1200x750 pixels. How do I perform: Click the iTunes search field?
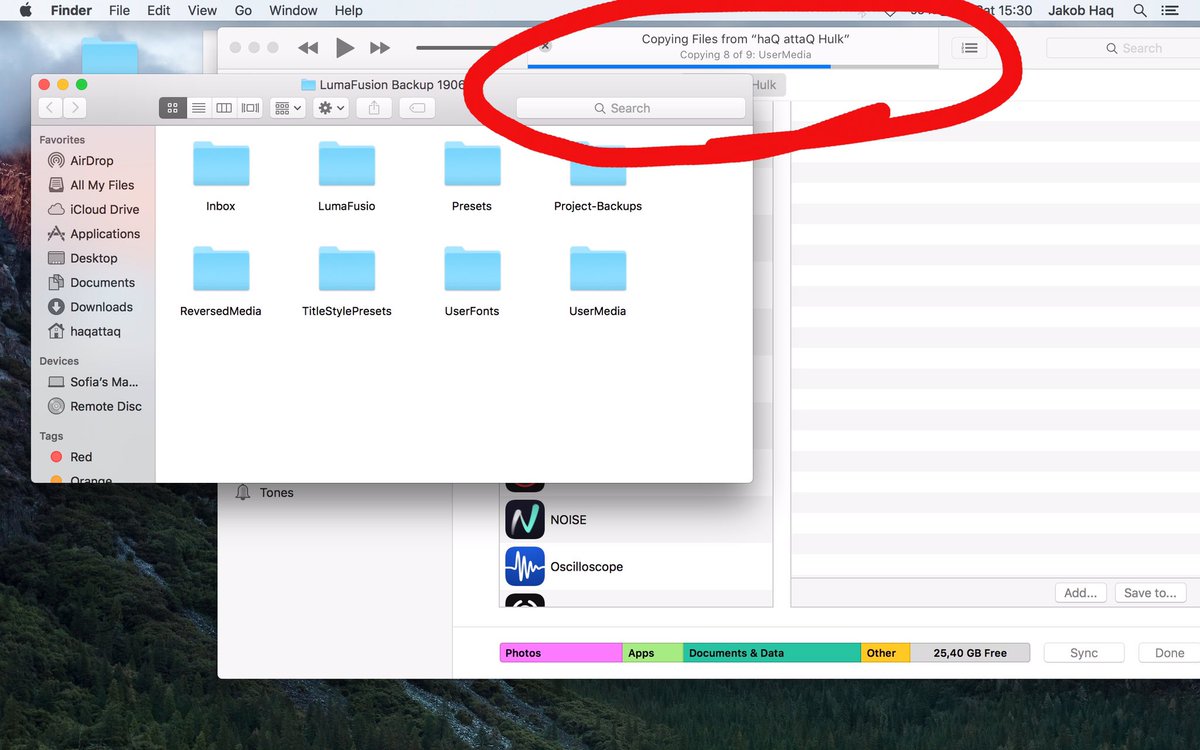1123,48
